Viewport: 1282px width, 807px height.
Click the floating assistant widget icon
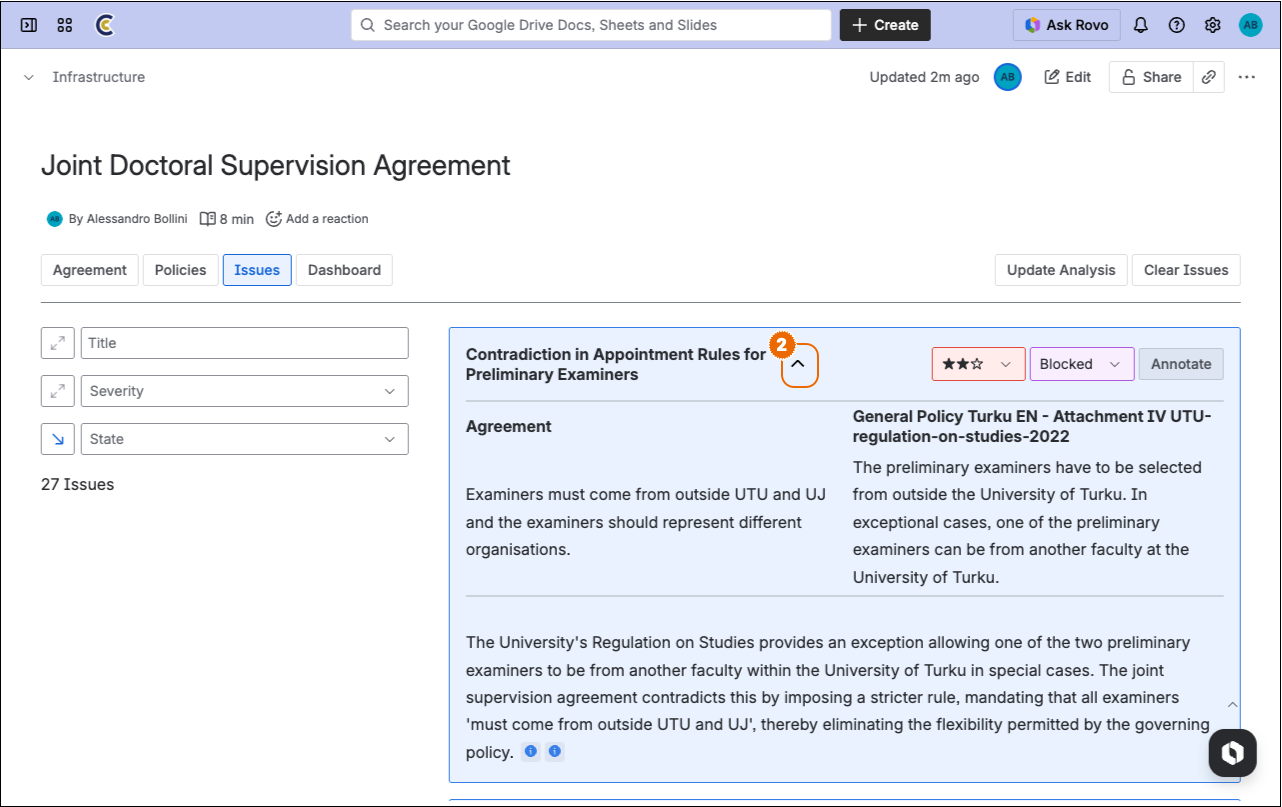(1232, 753)
